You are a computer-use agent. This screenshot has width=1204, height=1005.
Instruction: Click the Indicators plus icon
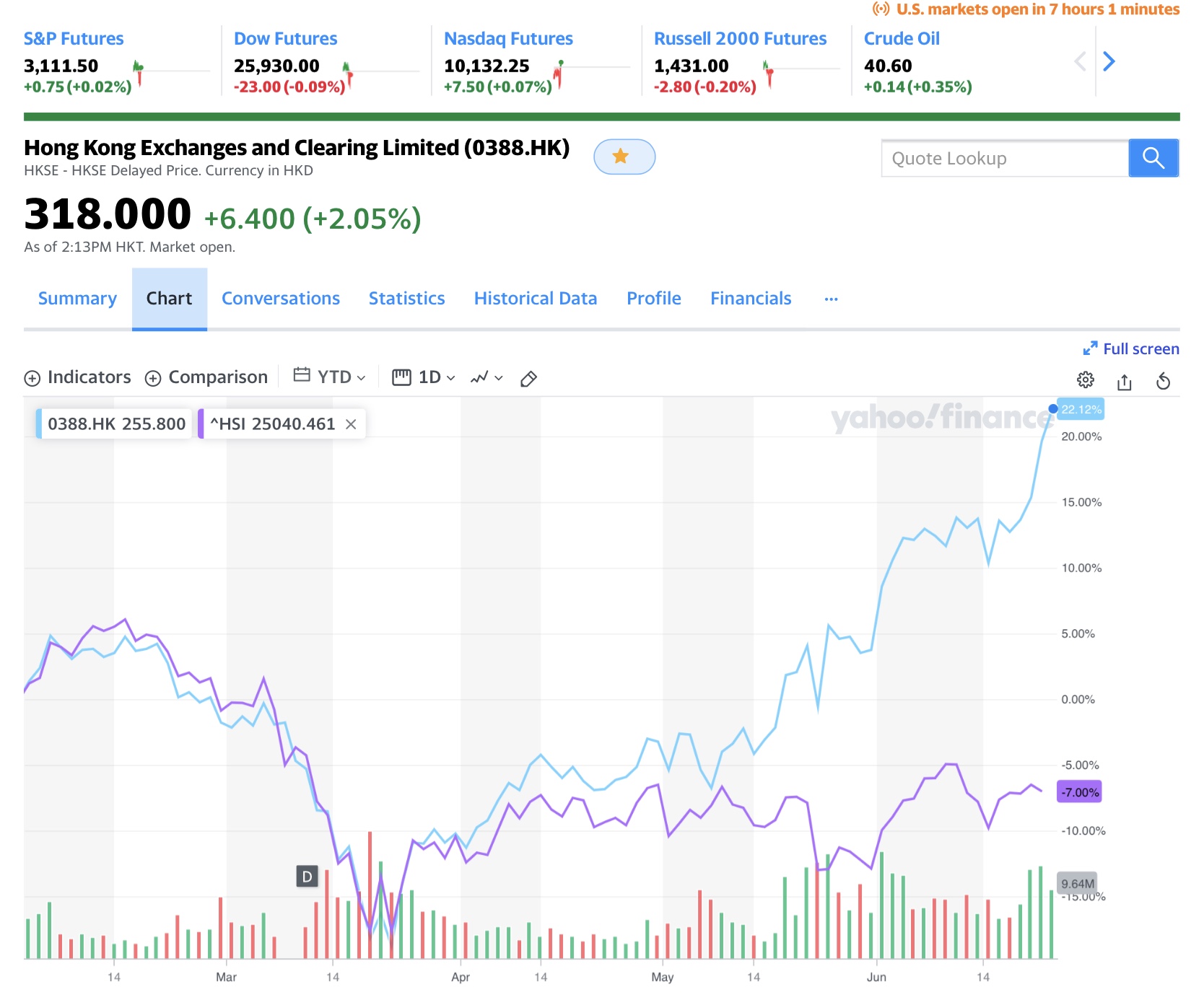coord(32,378)
